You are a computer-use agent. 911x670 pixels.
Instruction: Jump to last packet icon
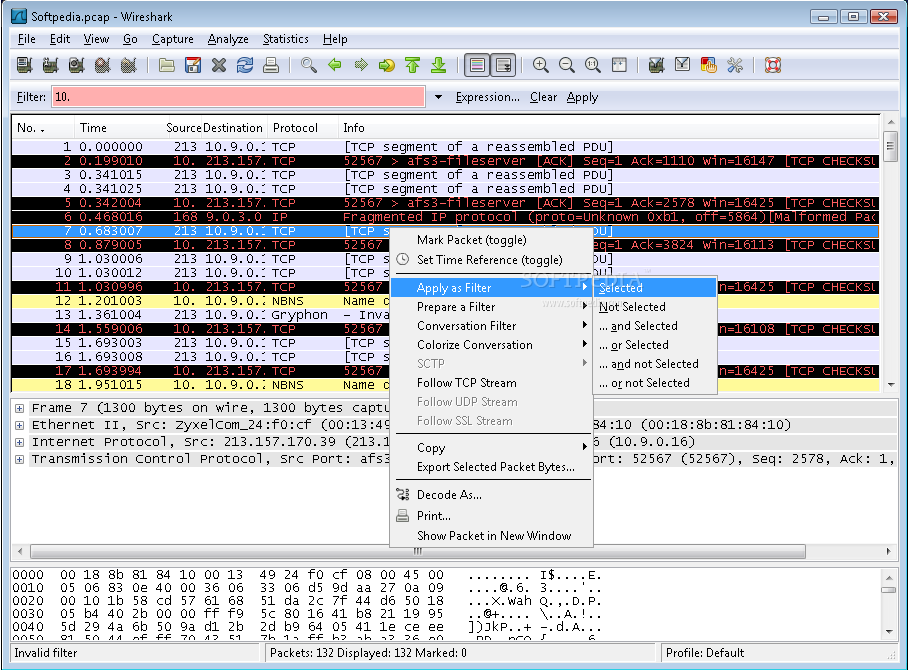439,65
